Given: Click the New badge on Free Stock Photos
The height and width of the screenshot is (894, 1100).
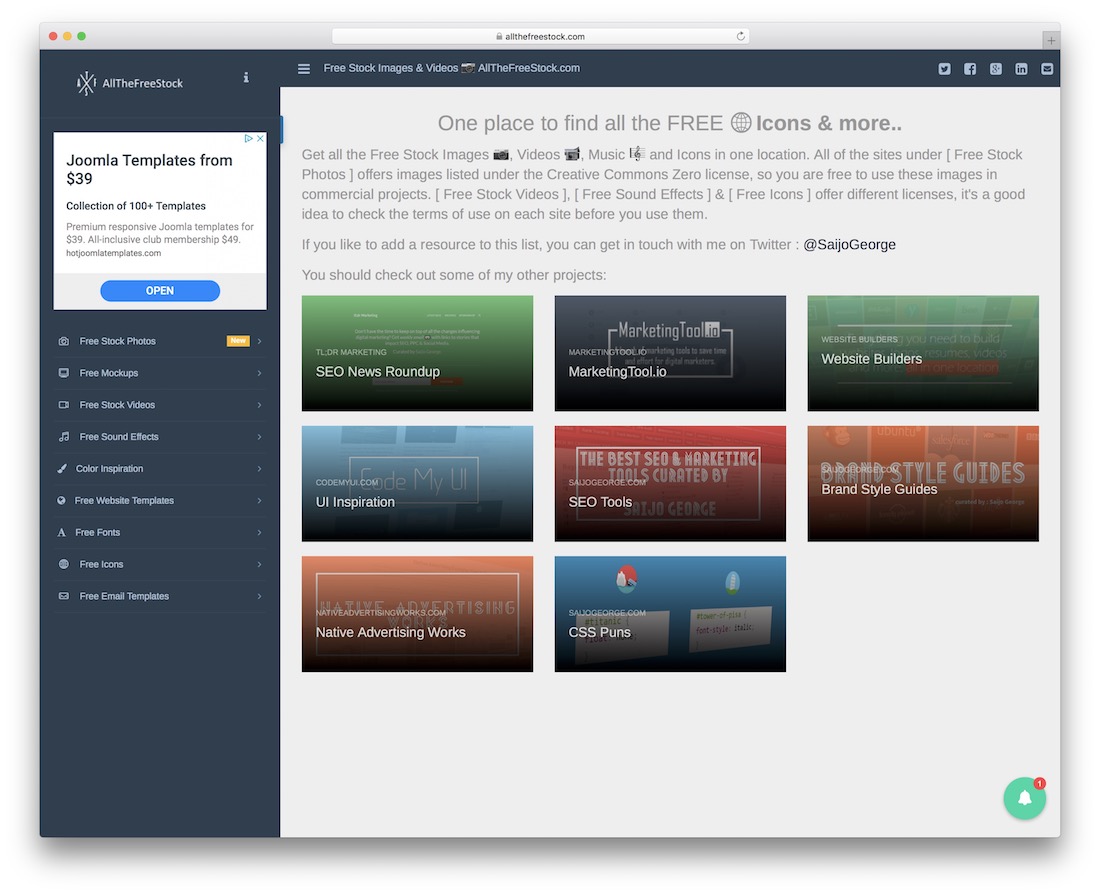Looking at the screenshot, I should click(238, 341).
